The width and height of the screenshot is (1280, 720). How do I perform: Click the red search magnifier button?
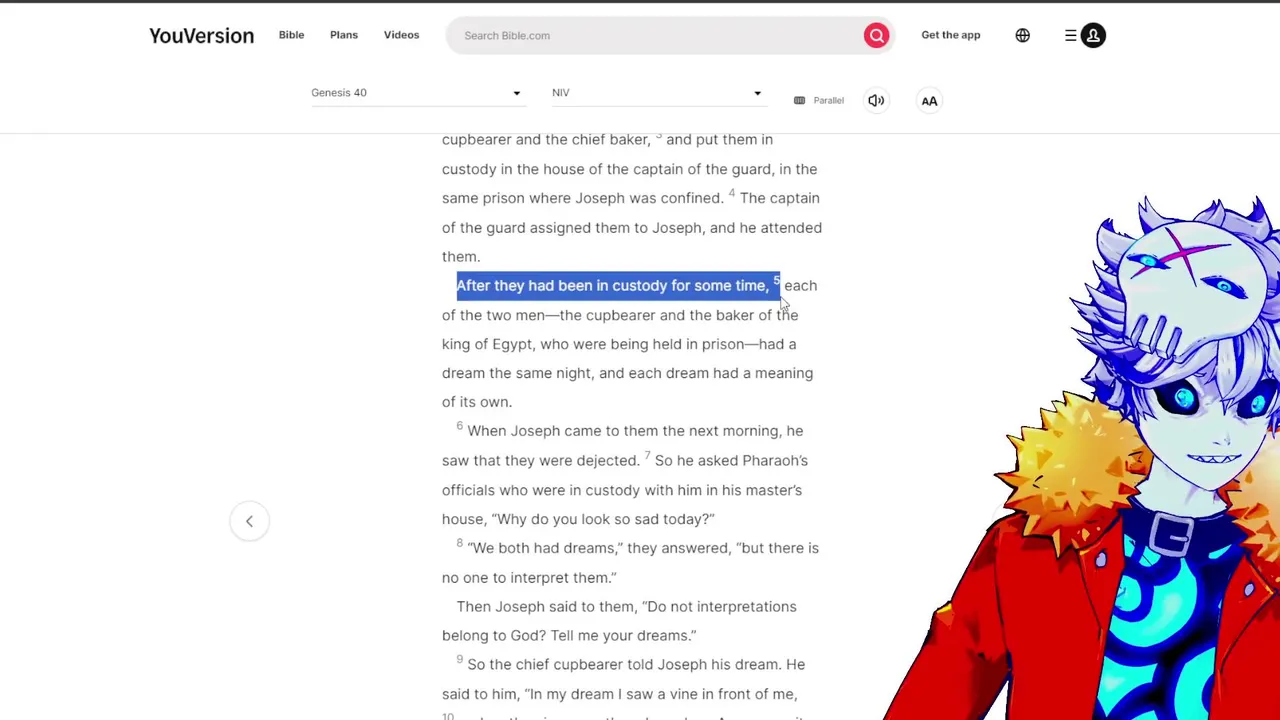[x=876, y=35]
